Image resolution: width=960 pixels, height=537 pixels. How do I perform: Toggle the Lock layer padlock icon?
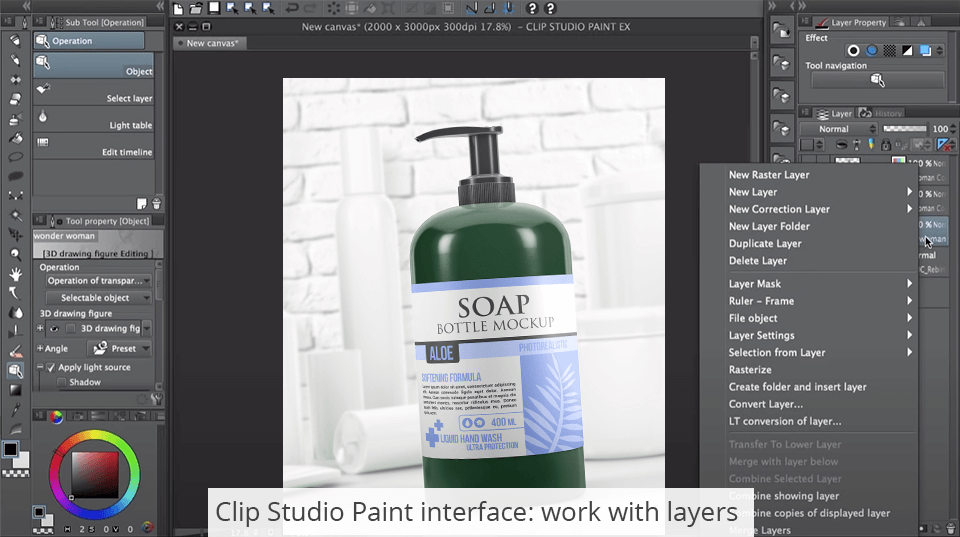coord(885,145)
